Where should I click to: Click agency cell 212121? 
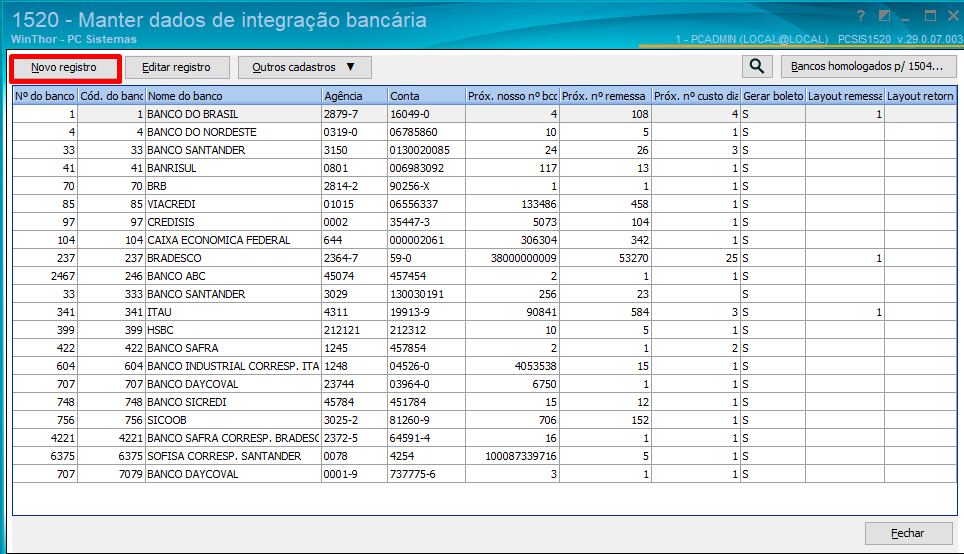(354, 330)
